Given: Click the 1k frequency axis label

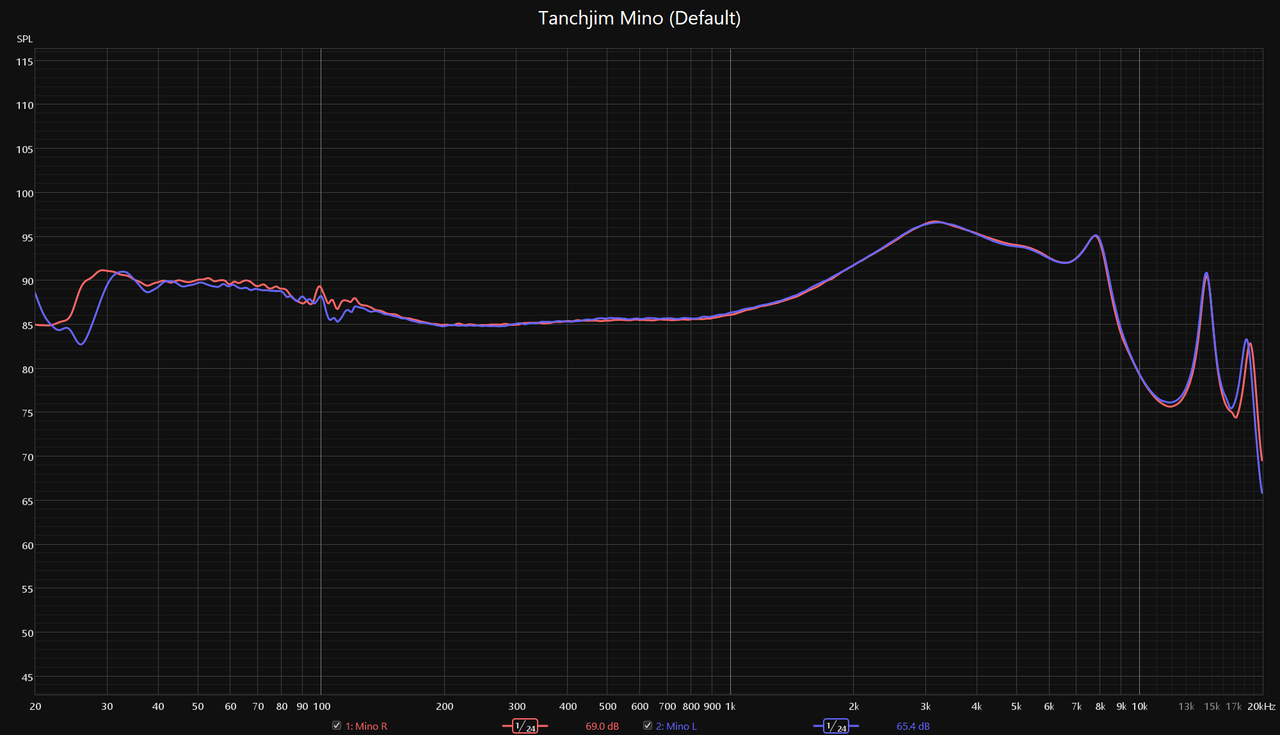Looking at the screenshot, I should (x=730, y=707).
